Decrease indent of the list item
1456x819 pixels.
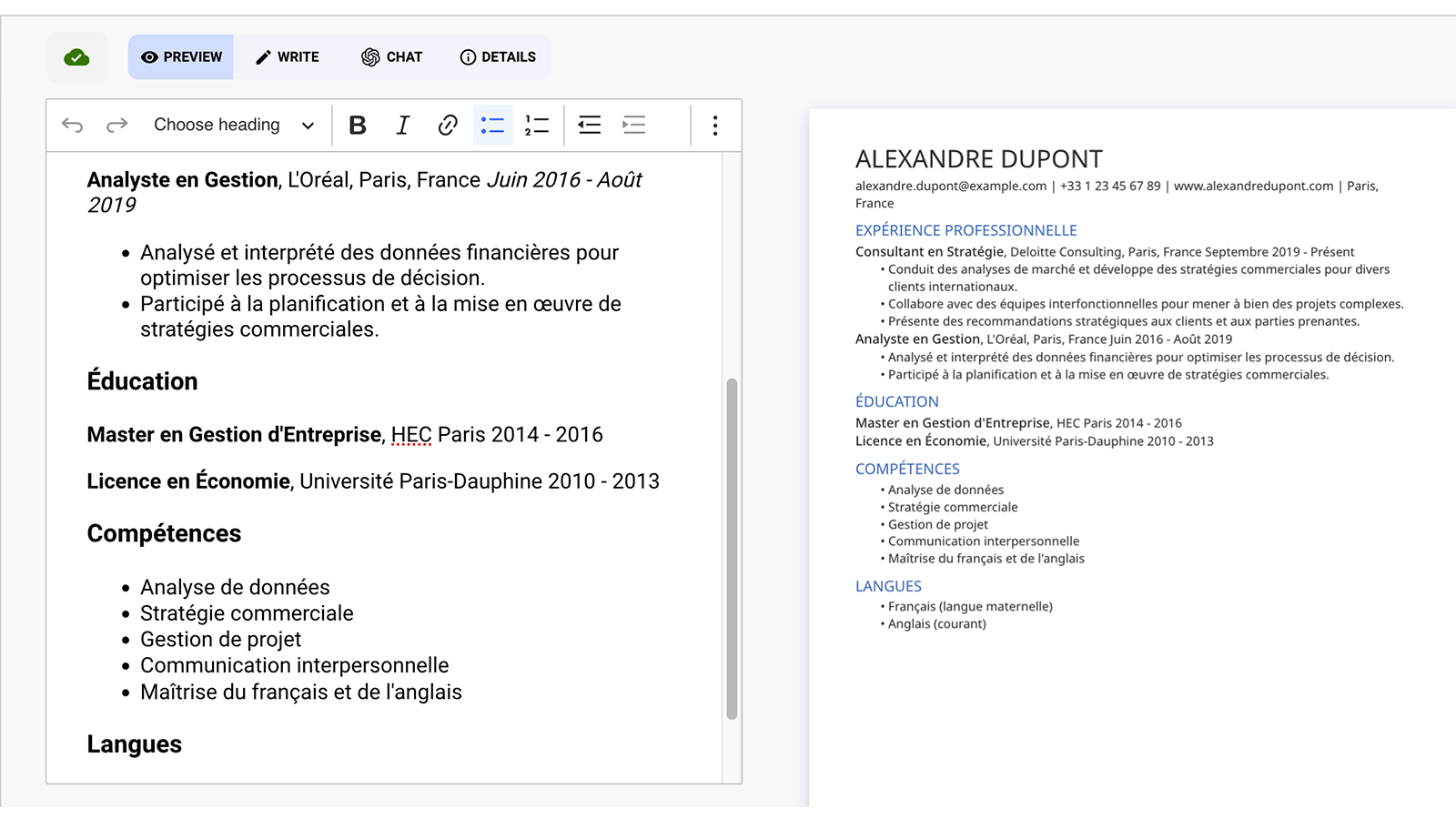[590, 125]
